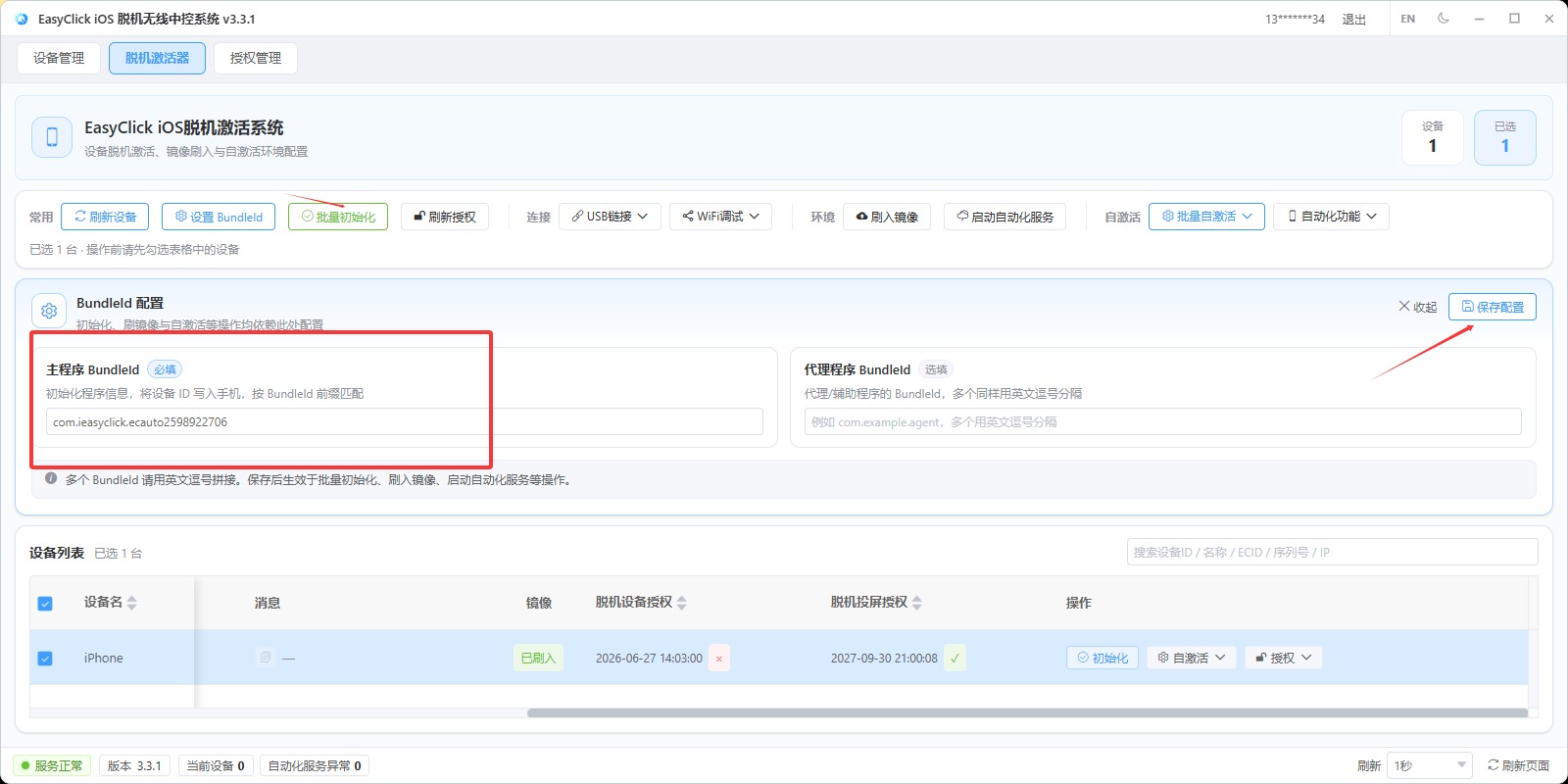The width and height of the screenshot is (1568, 784).
Task: Click 启动自动化服务 button
Action: [1004, 217]
